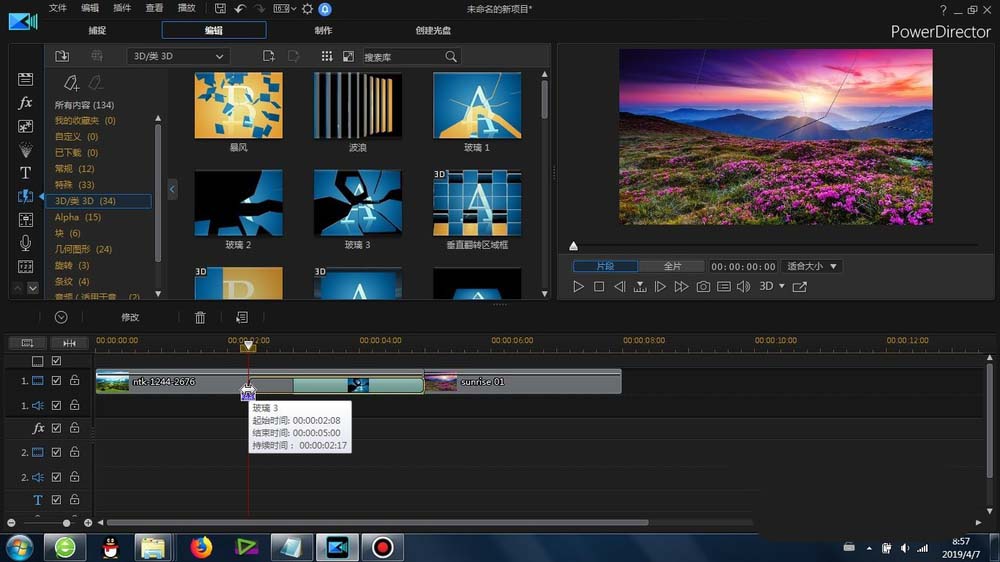Click the preview seek slider handle
This screenshot has width=1000, height=562.
(573, 246)
